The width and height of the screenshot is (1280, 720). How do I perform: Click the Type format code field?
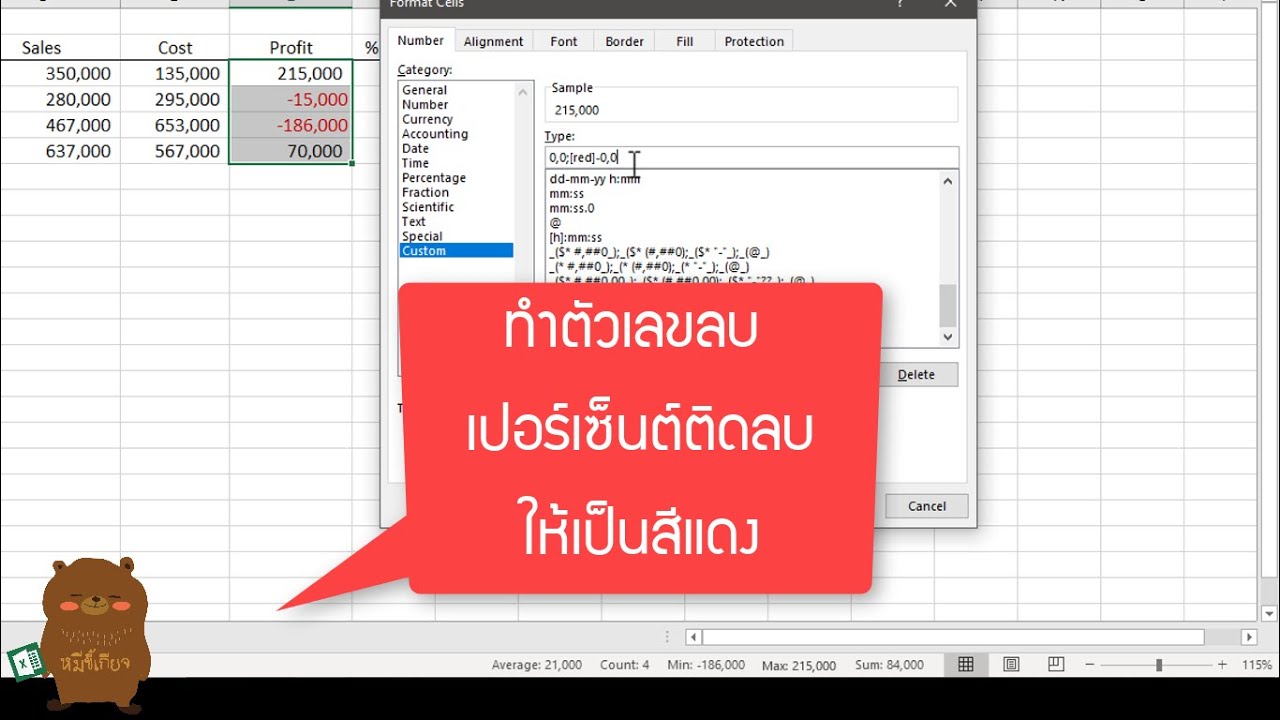tap(751, 157)
